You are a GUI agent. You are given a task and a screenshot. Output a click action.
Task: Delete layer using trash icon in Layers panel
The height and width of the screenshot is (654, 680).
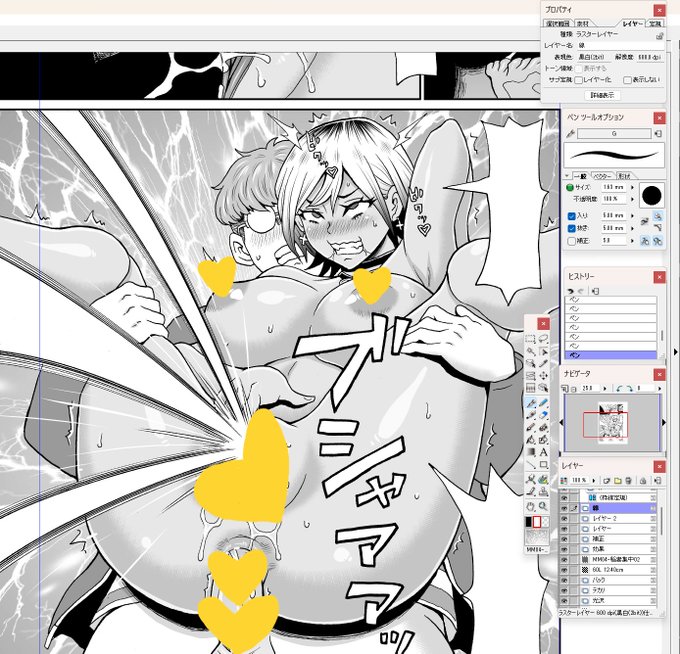pyautogui.click(x=628, y=481)
